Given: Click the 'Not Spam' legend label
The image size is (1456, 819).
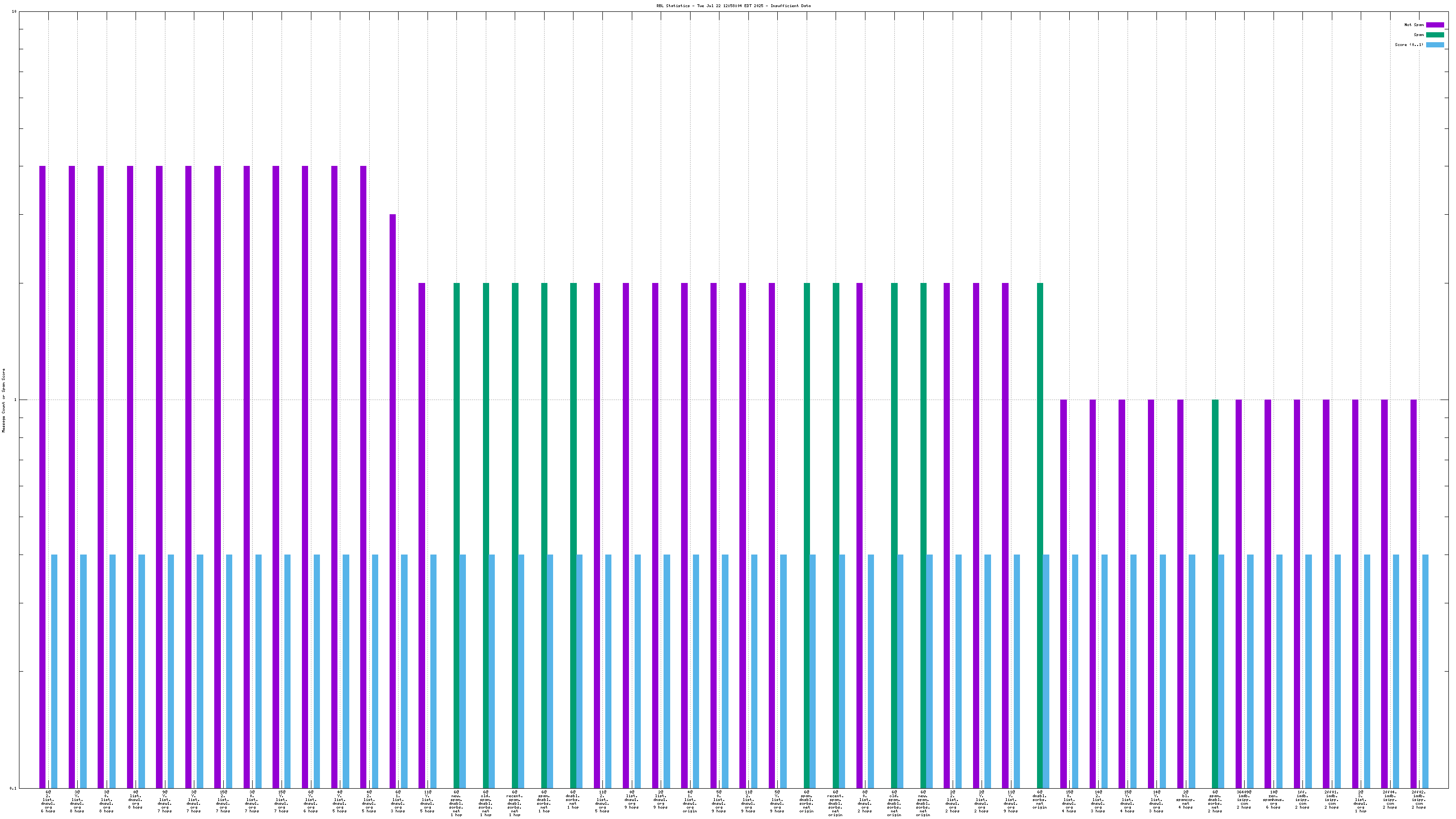Looking at the screenshot, I should click(1414, 25).
